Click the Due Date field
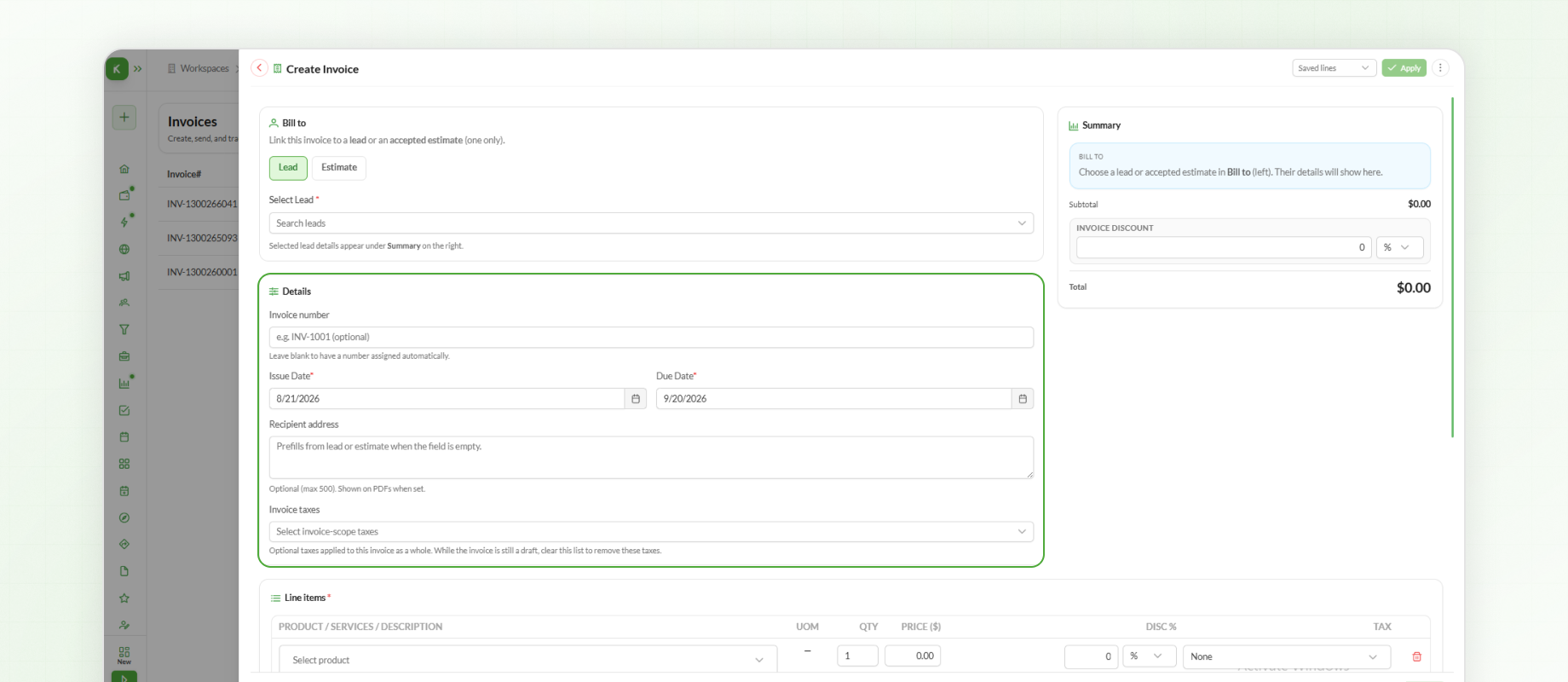The width and height of the screenshot is (1568, 682). [833, 399]
